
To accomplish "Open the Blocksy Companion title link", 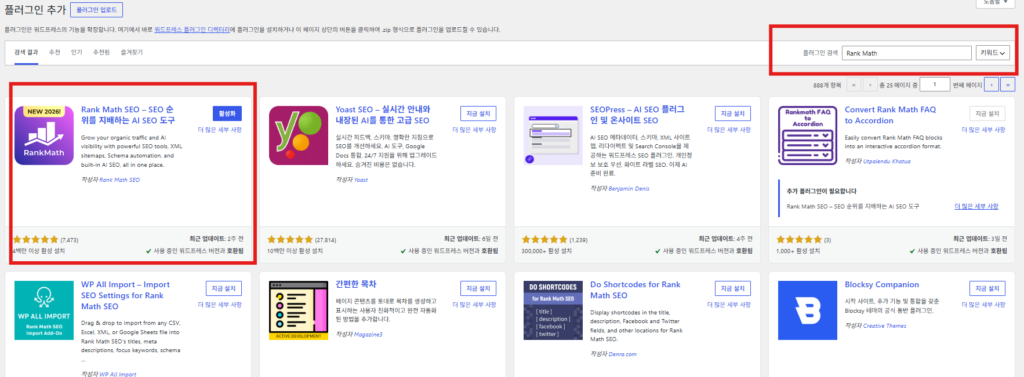I will [x=882, y=285].
